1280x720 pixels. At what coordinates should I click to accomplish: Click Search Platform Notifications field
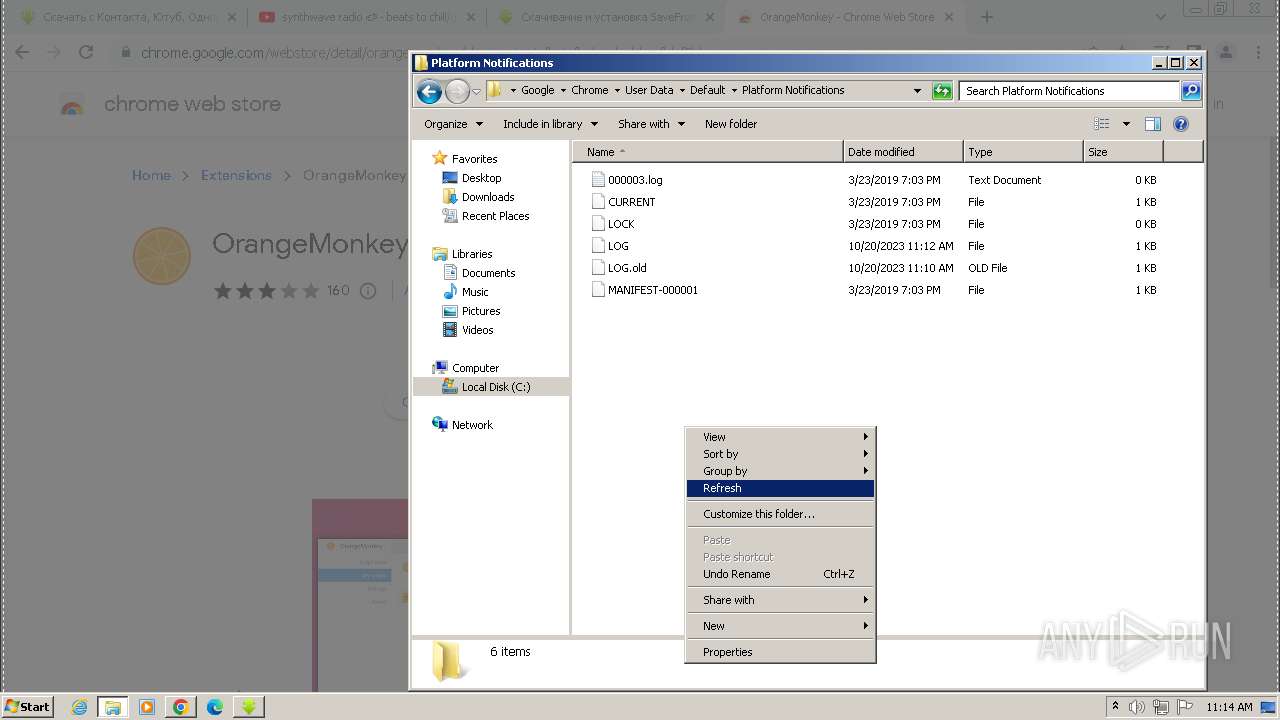tap(1069, 91)
